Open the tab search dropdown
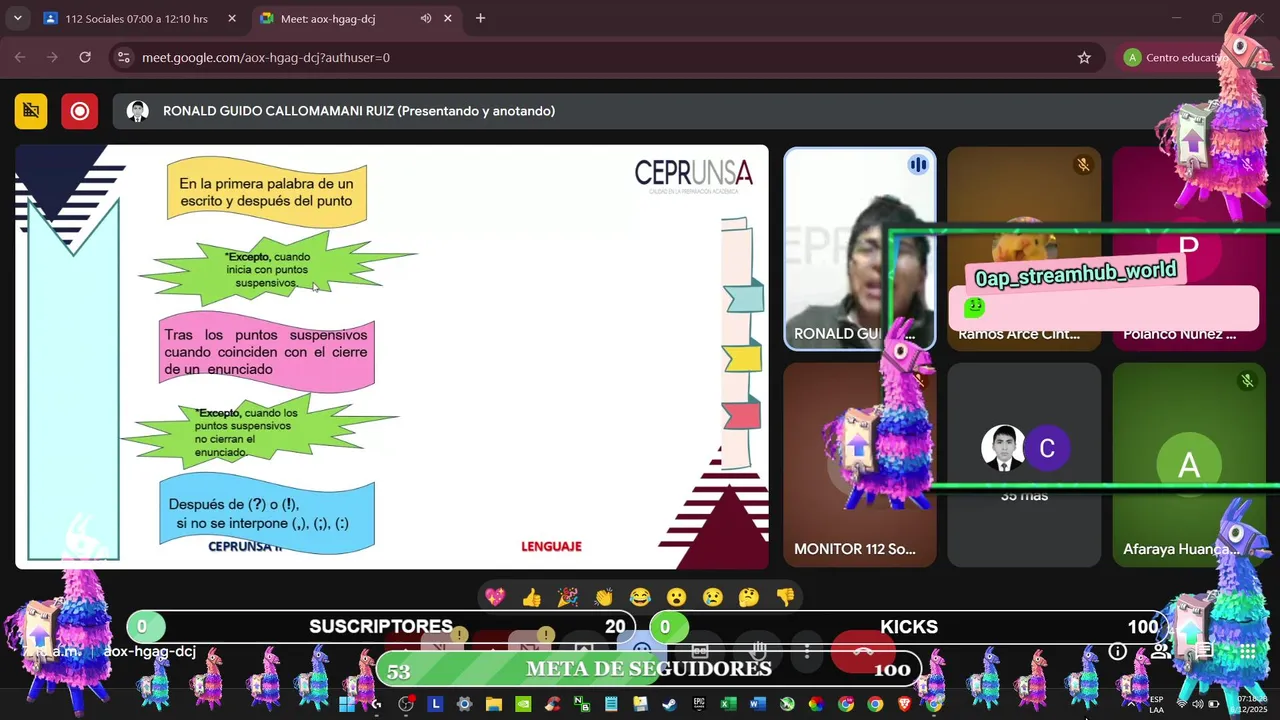This screenshot has height=720, width=1280. pyautogui.click(x=17, y=18)
